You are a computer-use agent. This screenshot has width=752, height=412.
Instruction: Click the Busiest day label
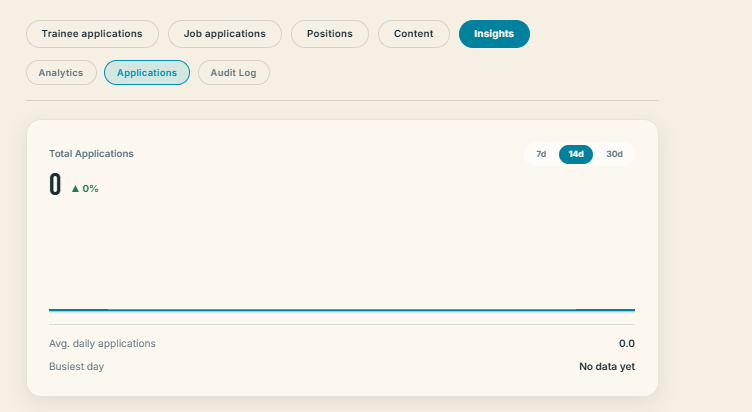[x=76, y=367]
